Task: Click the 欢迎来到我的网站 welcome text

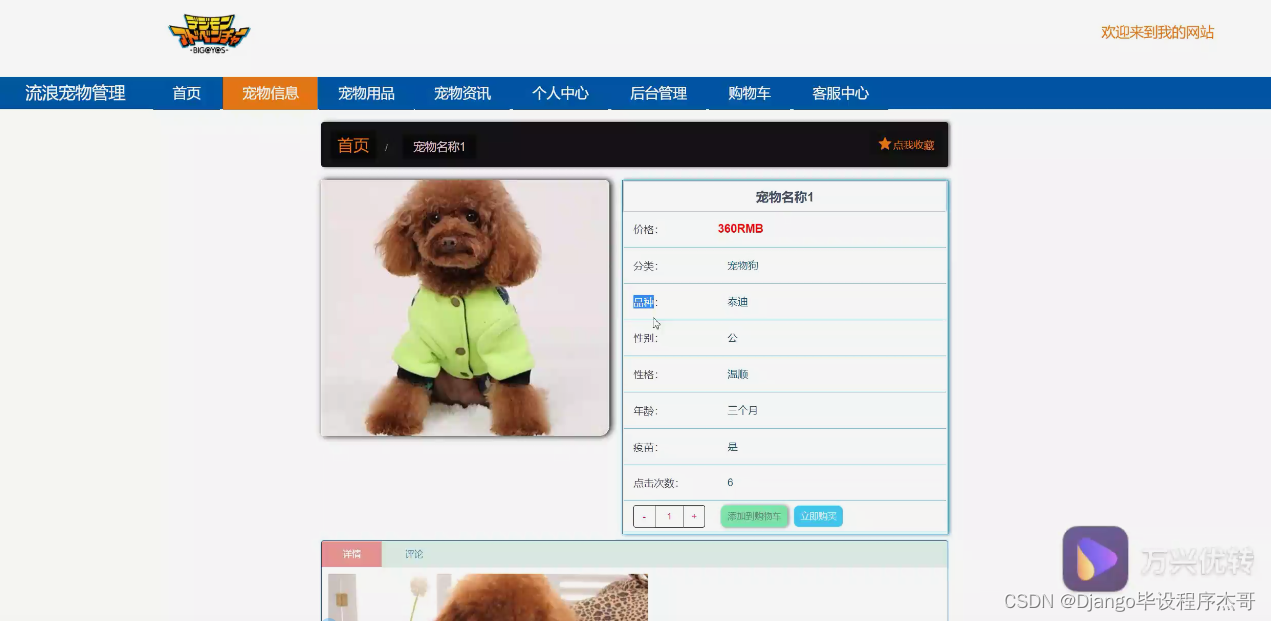Action: [x=1158, y=32]
